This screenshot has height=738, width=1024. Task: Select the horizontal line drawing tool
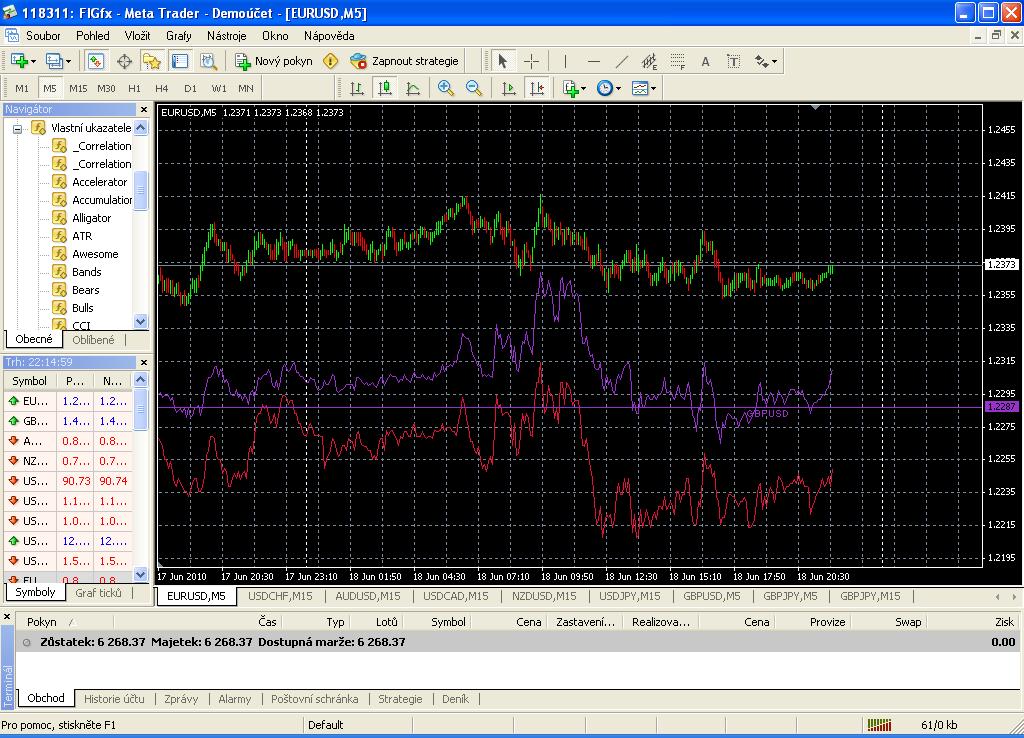[594, 61]
